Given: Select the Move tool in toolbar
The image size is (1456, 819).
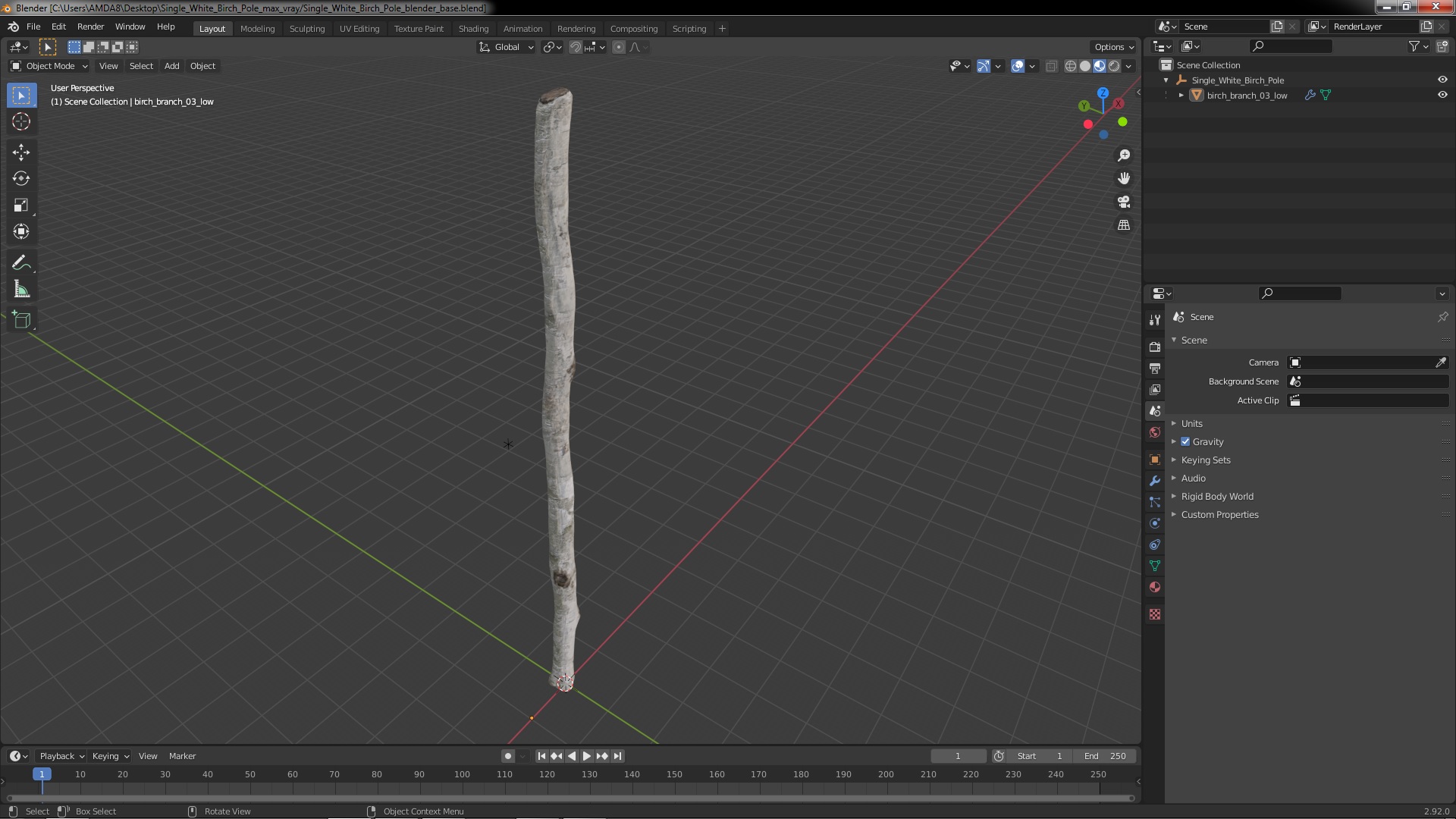Looking at the screenshot, I should pos(21,152).
